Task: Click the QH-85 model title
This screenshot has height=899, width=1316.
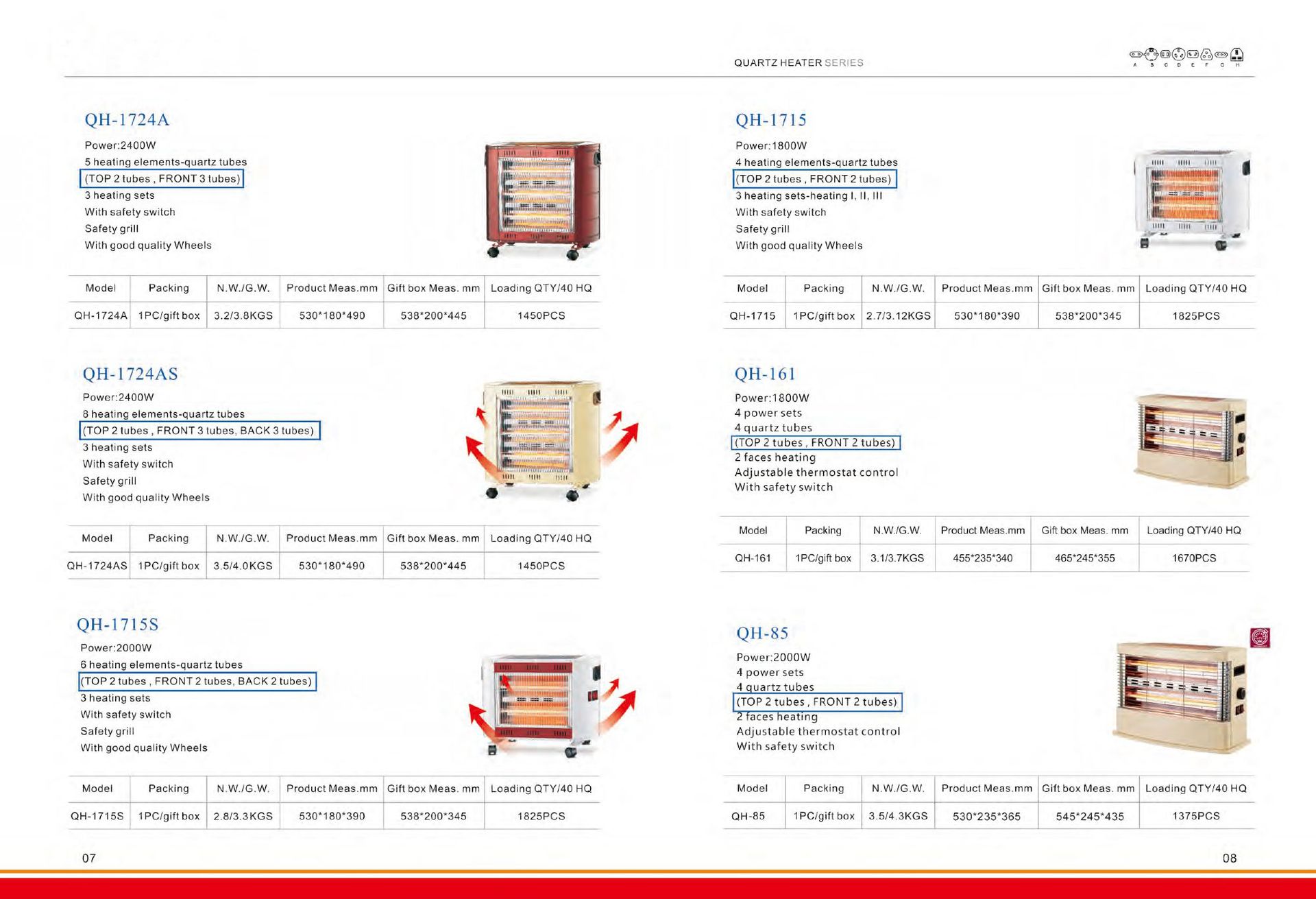Action: click(762, 633)
